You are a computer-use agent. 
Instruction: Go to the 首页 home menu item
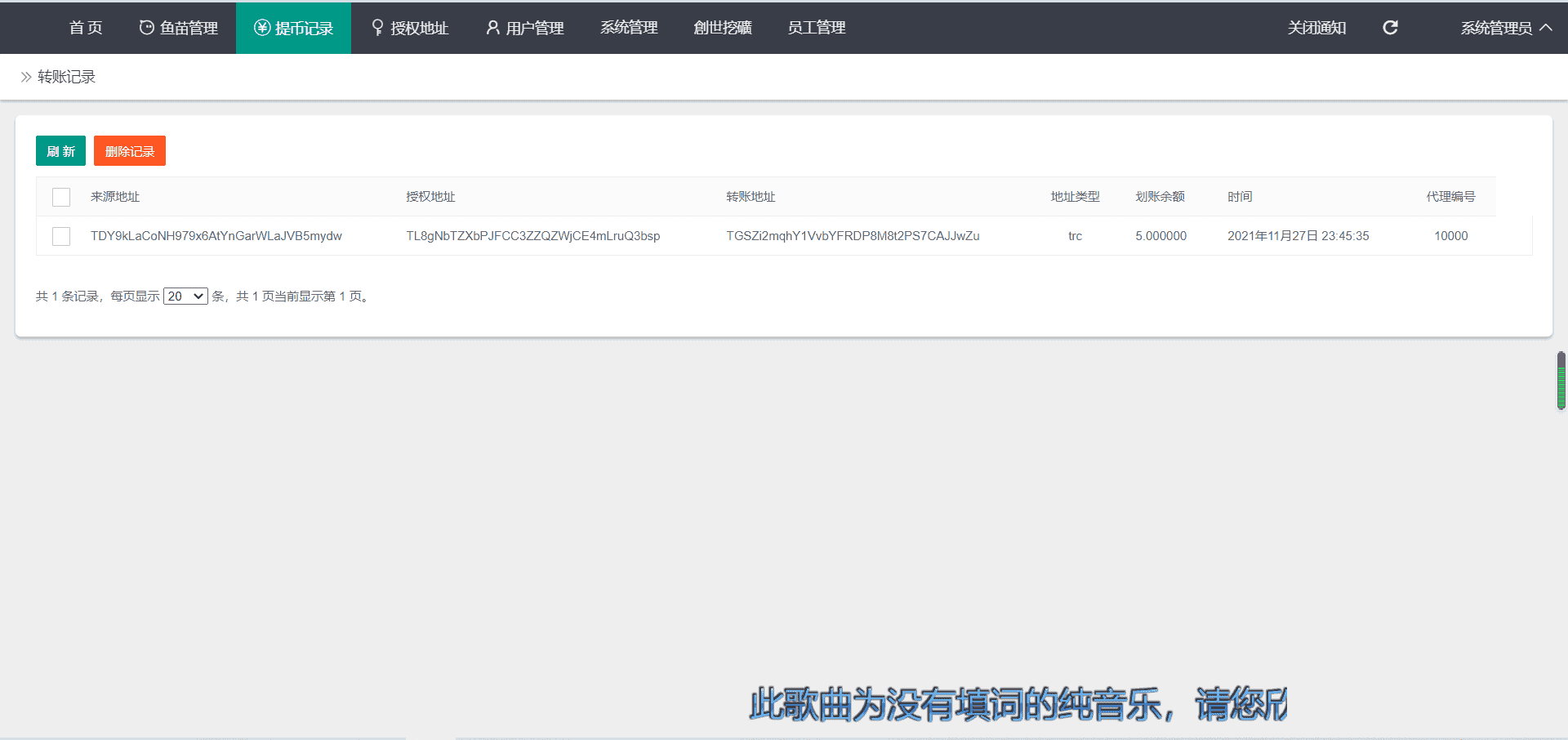pos(86,28)
